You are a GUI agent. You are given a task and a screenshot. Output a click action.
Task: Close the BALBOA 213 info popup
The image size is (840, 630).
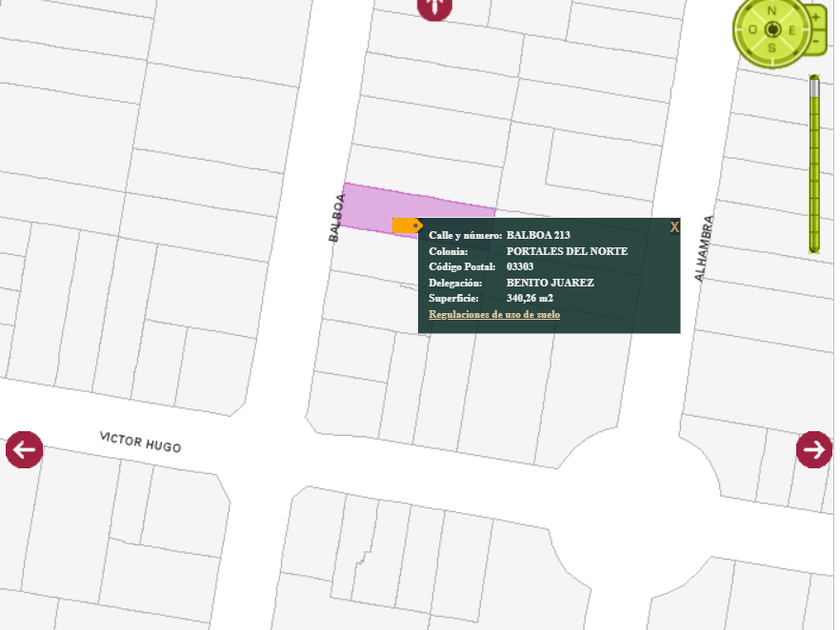[x=674, y=227]
